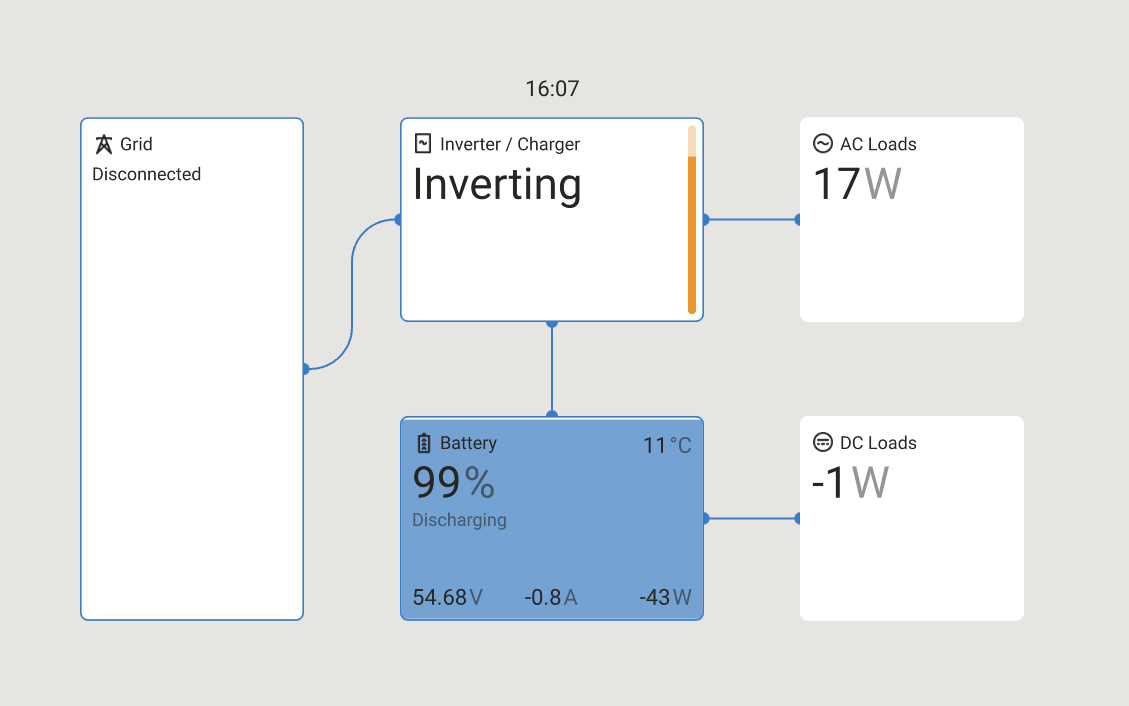Click the DC Loads icon
Image resolution: width=1129 pixels, height=706 pixels.
(823, 443)
